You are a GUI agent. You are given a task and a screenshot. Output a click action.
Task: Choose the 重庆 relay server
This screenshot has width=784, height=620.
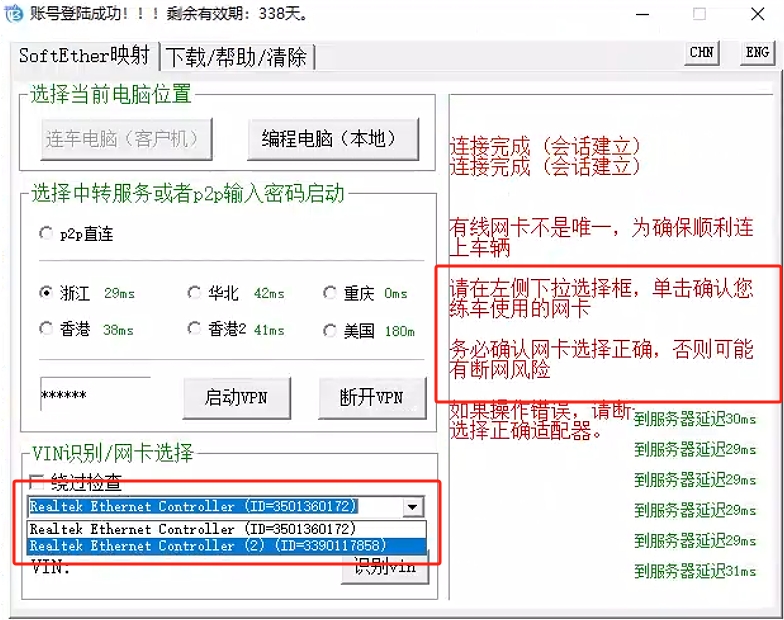coord(330,293)
